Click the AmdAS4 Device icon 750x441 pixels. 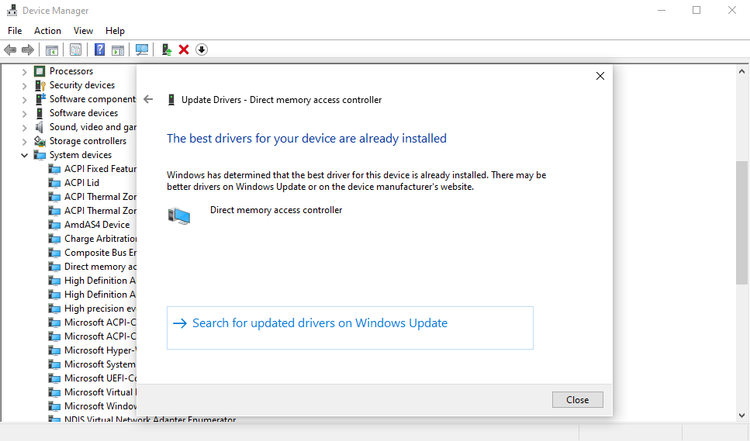55,225
